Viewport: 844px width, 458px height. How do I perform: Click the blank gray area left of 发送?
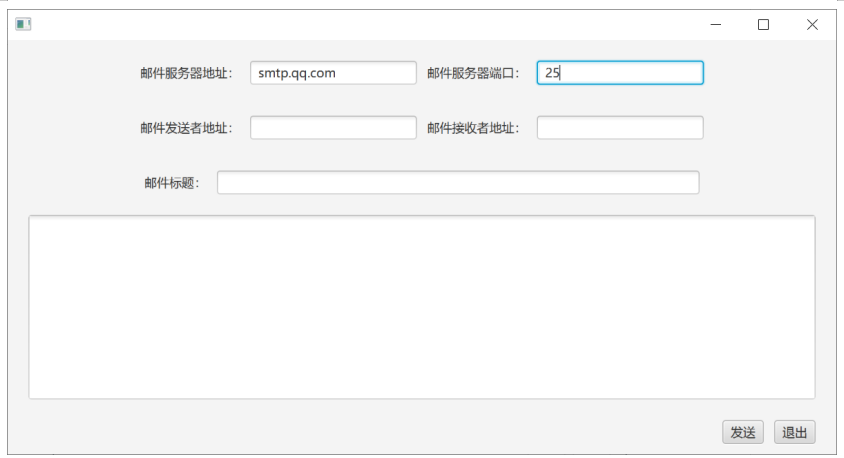tap(400, 432)
